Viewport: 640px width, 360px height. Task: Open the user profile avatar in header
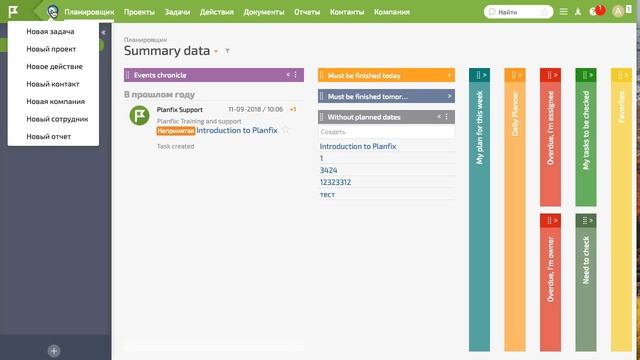pyautogui.click(x=618, y=11)
